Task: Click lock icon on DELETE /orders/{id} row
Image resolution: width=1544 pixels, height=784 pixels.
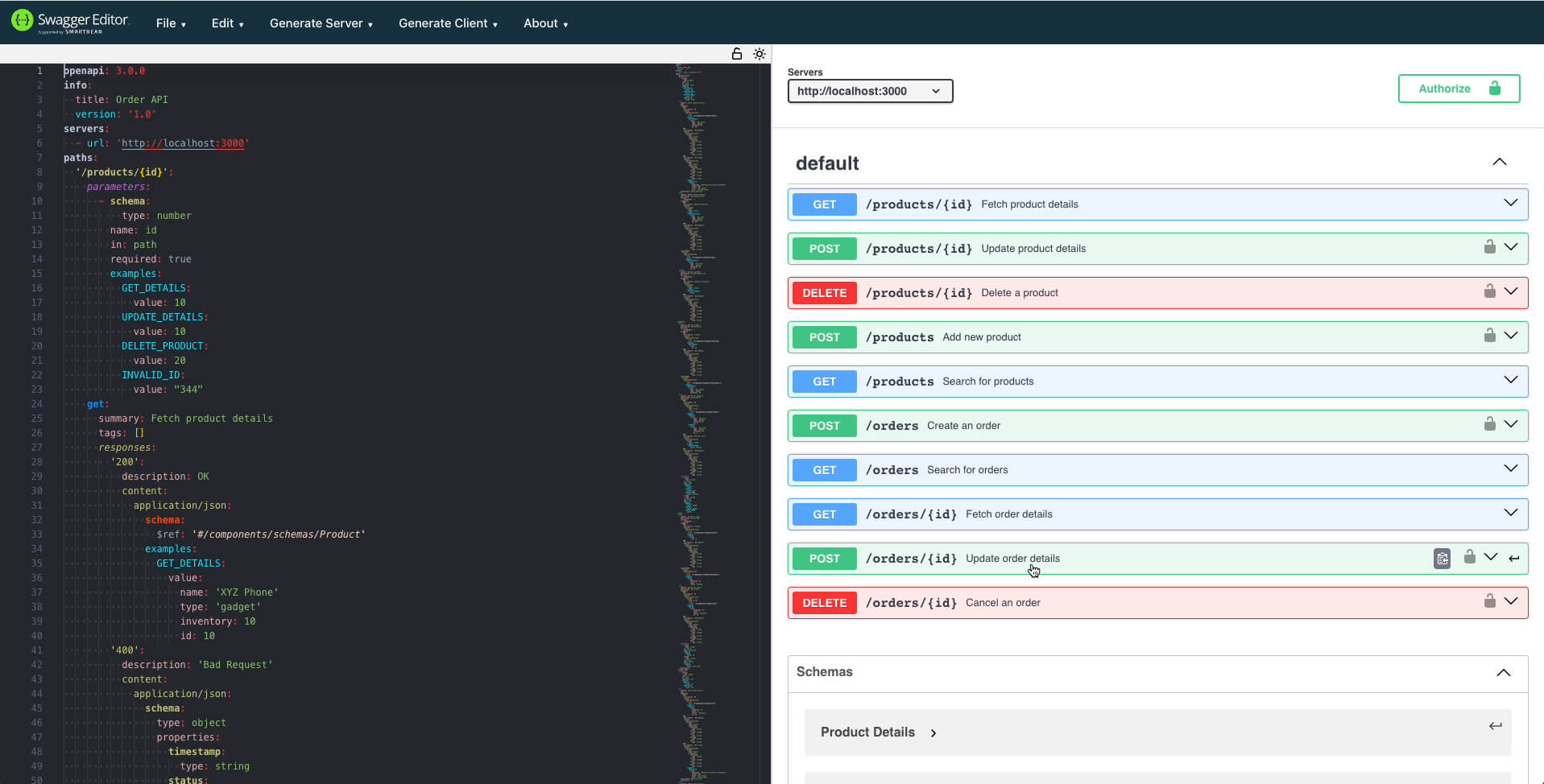Action: coord(1489,601)
